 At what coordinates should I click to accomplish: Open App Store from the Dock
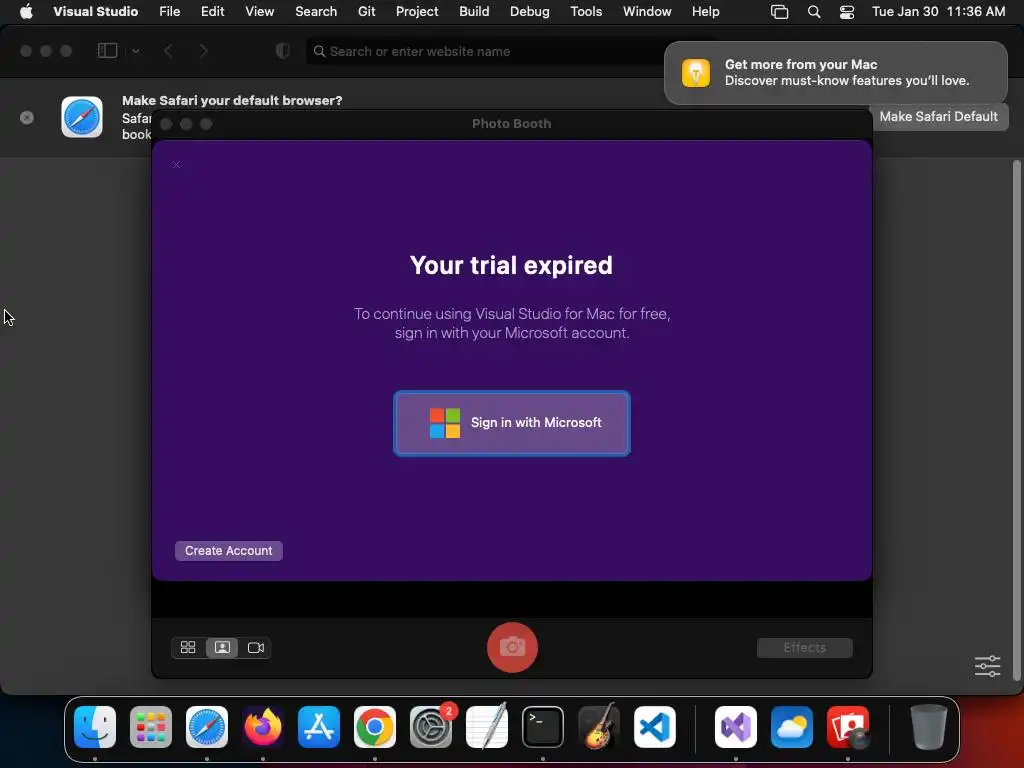point(319,727)
